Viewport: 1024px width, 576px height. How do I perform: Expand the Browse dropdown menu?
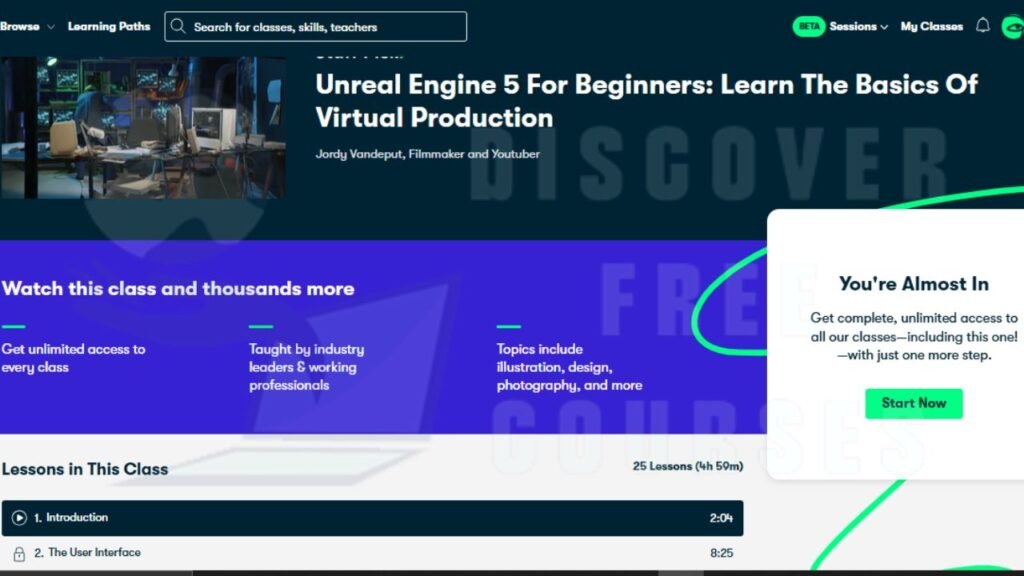point(27,27)
